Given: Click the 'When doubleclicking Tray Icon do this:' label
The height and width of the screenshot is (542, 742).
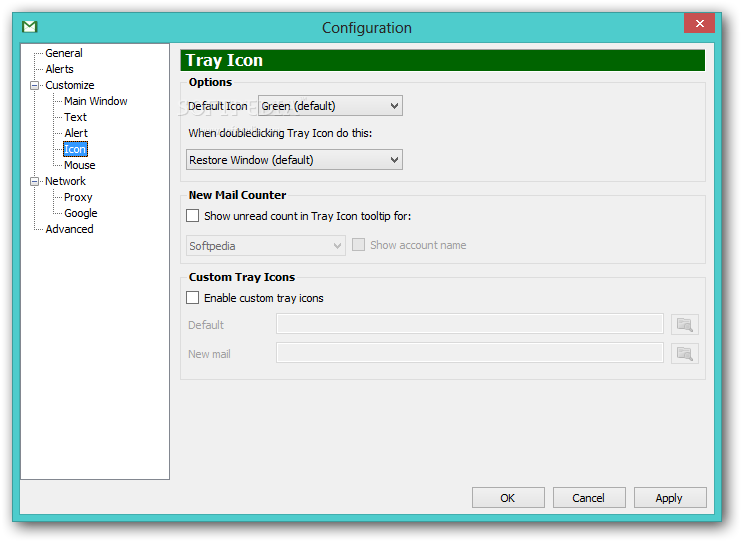Looking at the screenshot, I should [280, 133].
